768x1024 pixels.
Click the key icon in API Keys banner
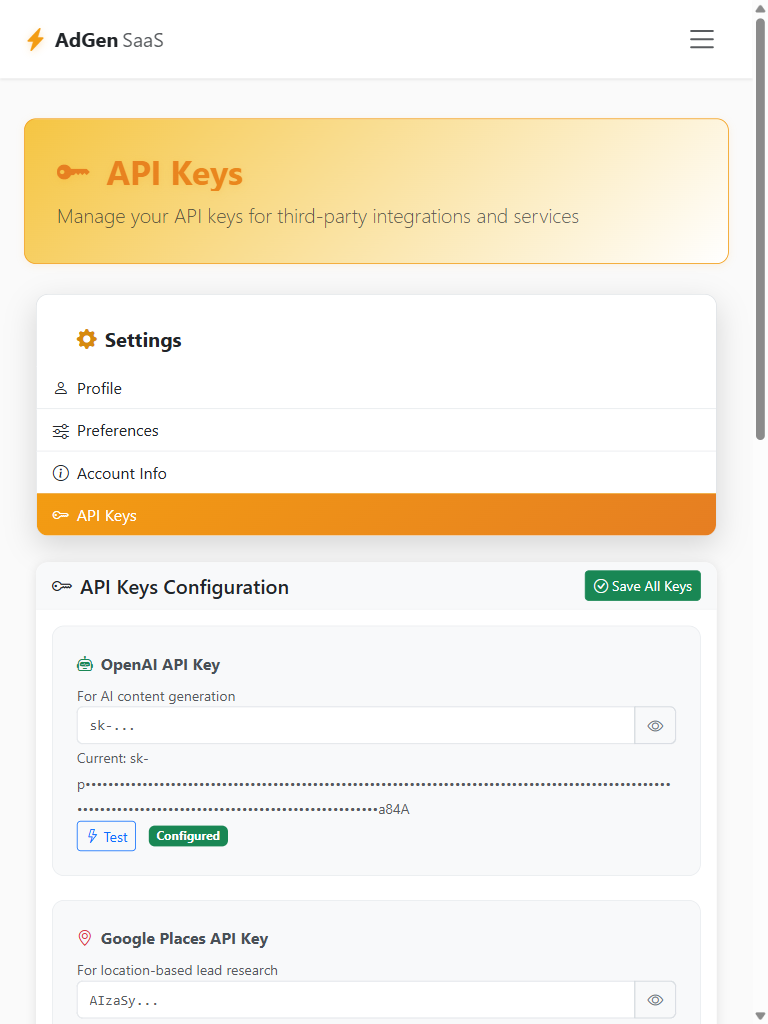pos(73,172)
